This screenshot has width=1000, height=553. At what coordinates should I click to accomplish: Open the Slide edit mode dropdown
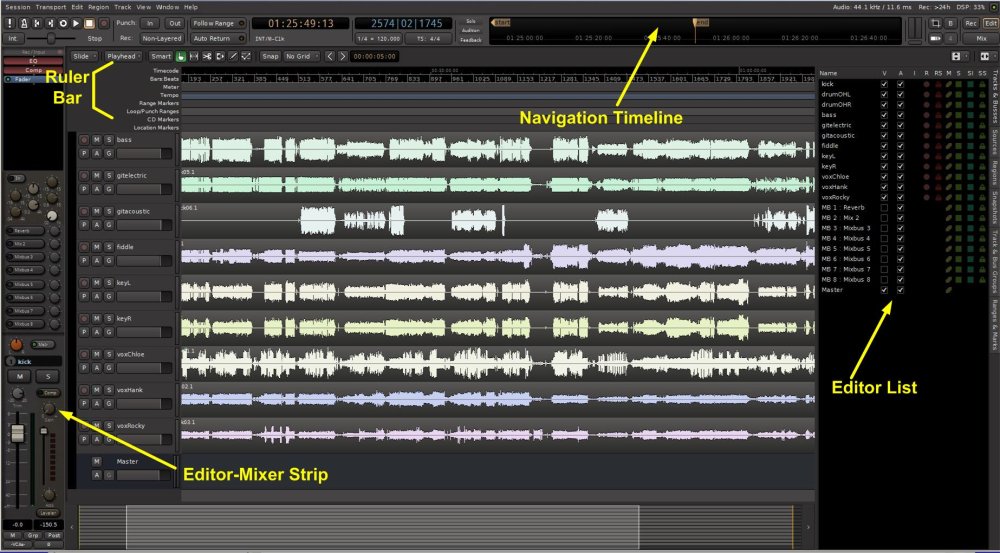tap(85, 56)
